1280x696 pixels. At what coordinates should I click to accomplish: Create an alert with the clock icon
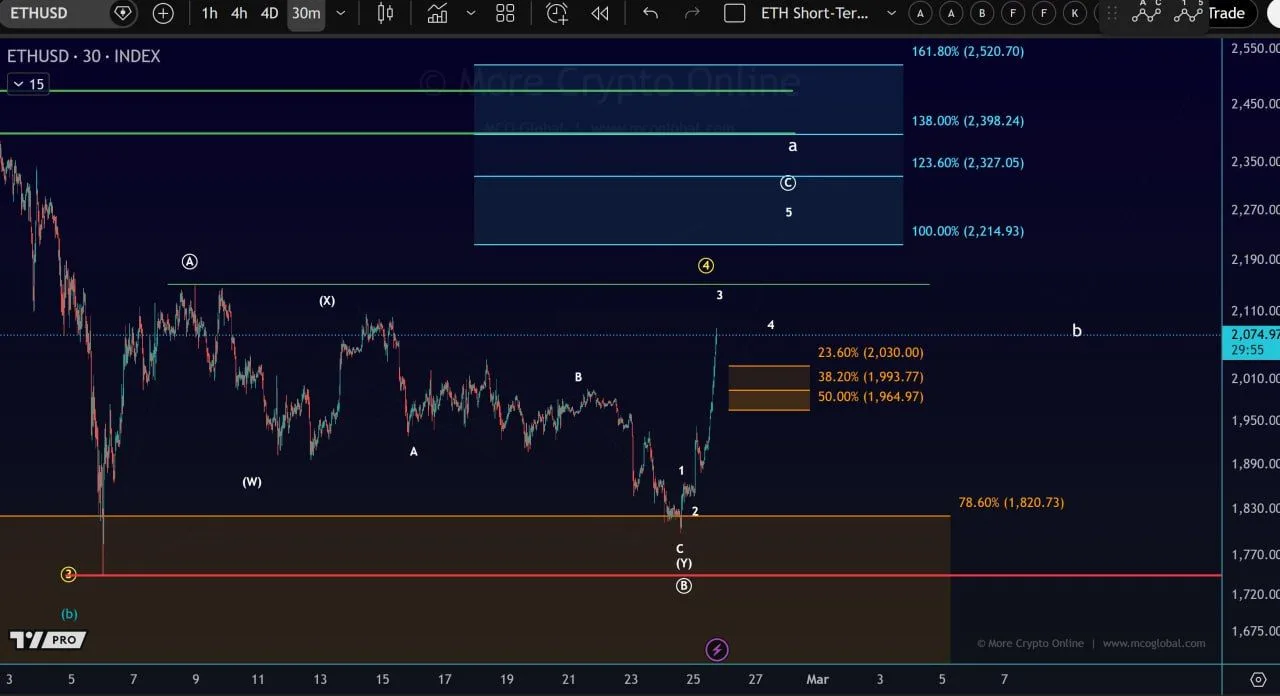coord(556,13)
